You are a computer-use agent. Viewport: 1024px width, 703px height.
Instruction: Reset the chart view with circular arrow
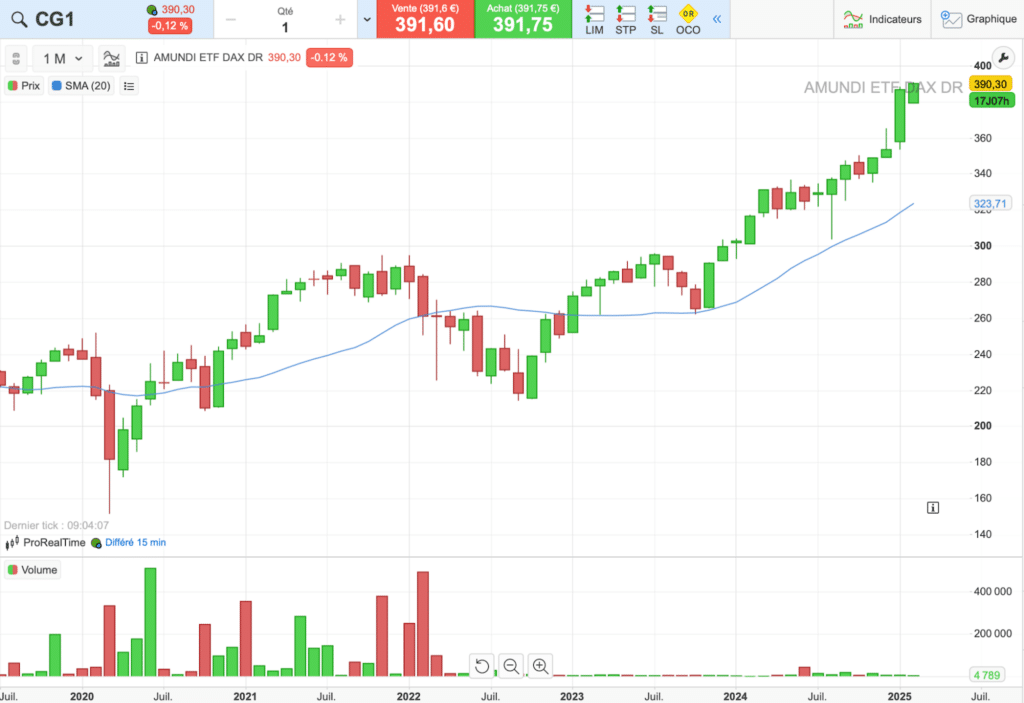click(482, 666)
